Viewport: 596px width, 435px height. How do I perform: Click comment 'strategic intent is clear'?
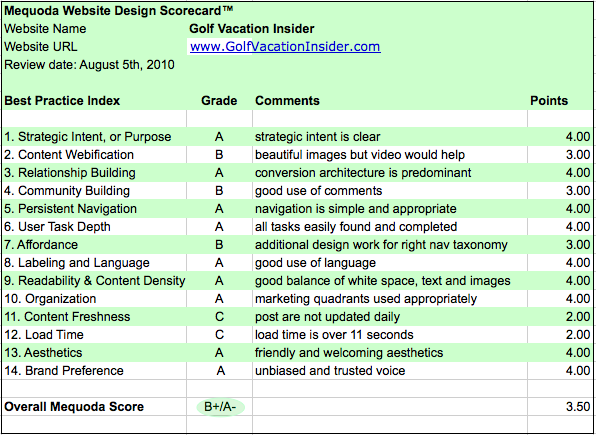[x=317, y=137]
